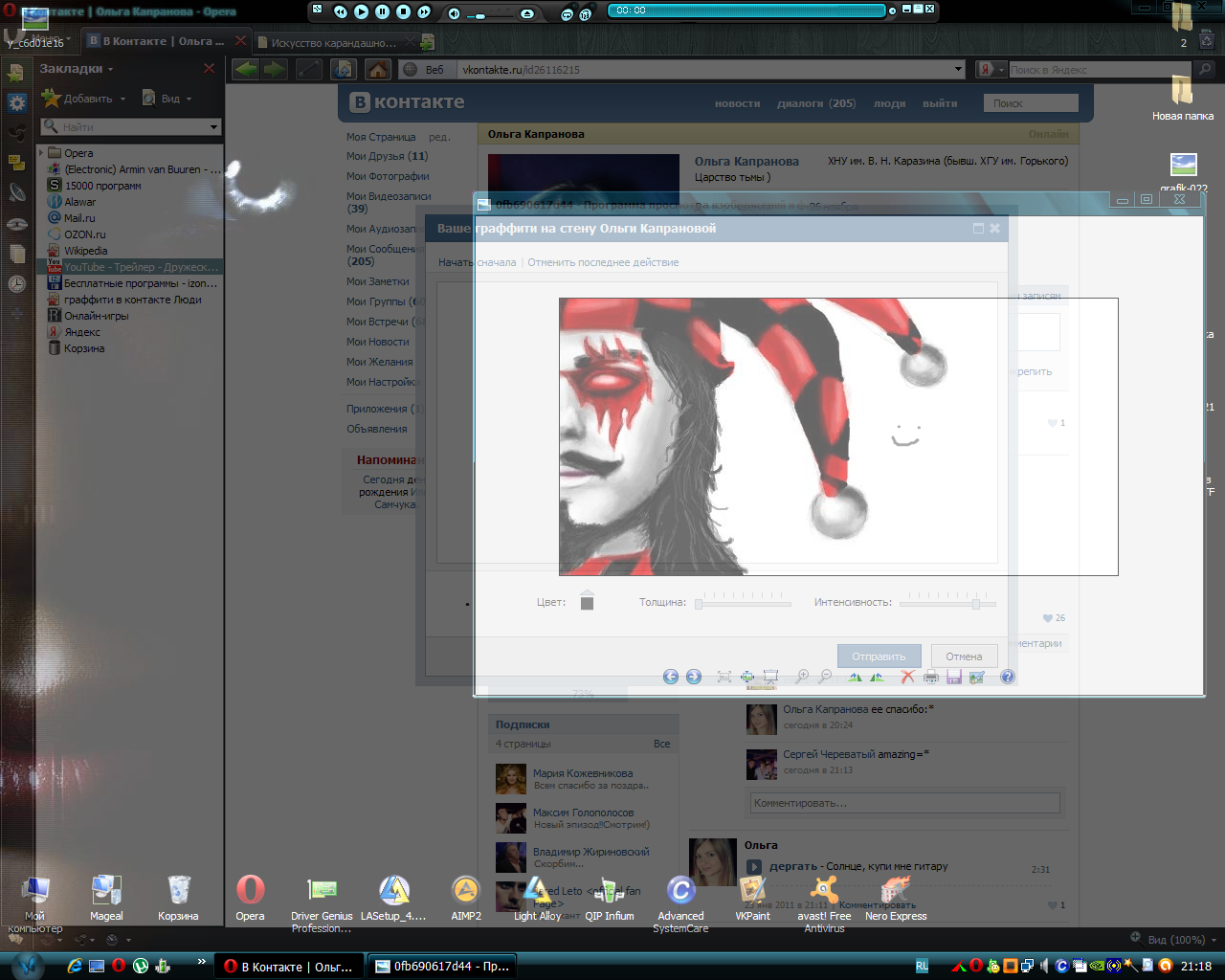This screenshot has width=1225, height=980.
Task: Click the Начать сначала link
Action: click(477, 262)
